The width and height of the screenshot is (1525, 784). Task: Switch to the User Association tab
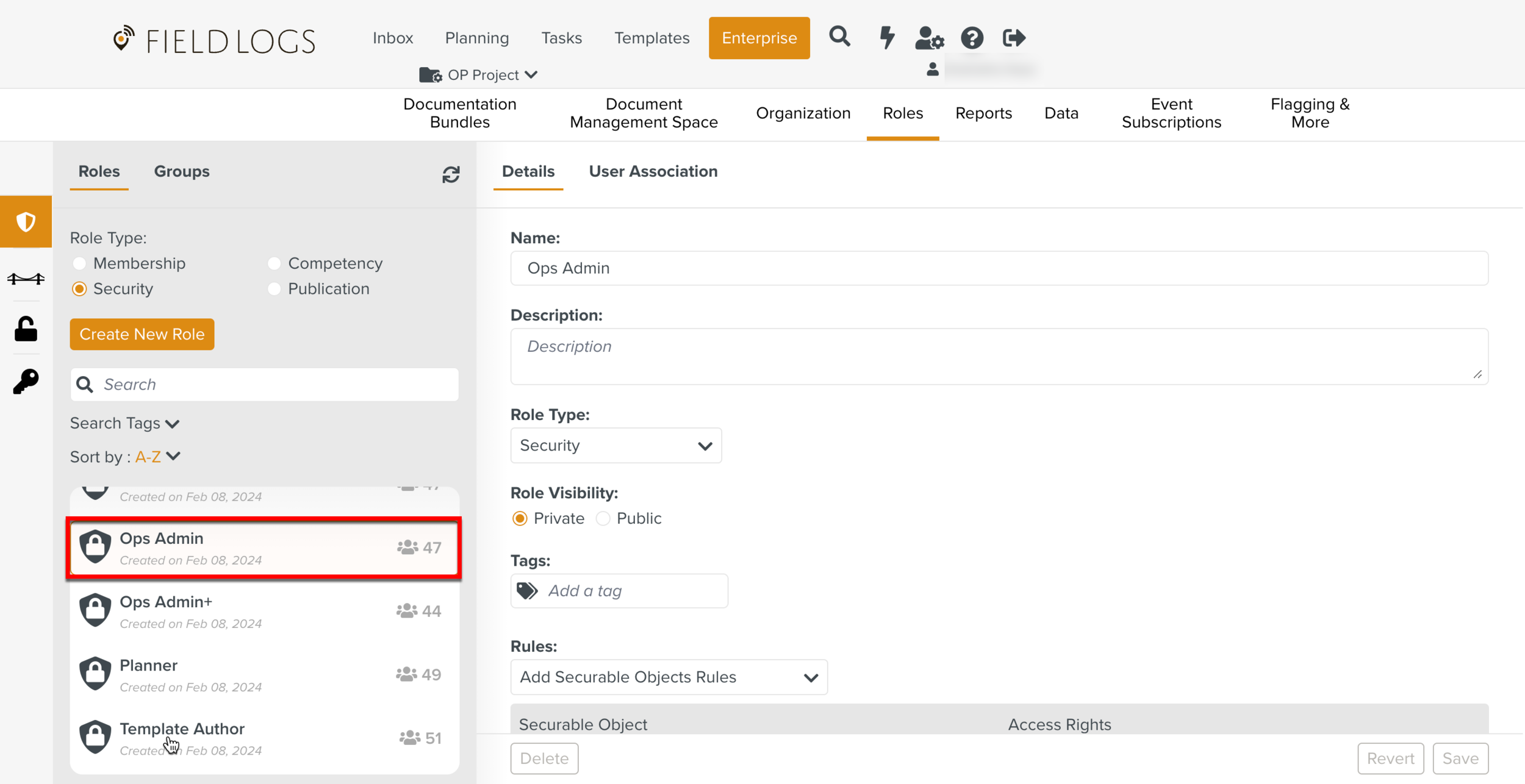(x=653, y=171)
